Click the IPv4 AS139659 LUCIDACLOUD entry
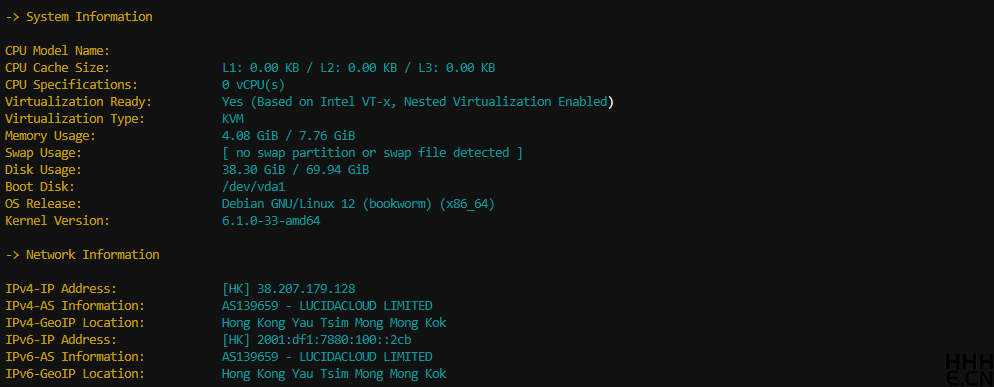The image size is (994, 387). click(x=327, y=306)
